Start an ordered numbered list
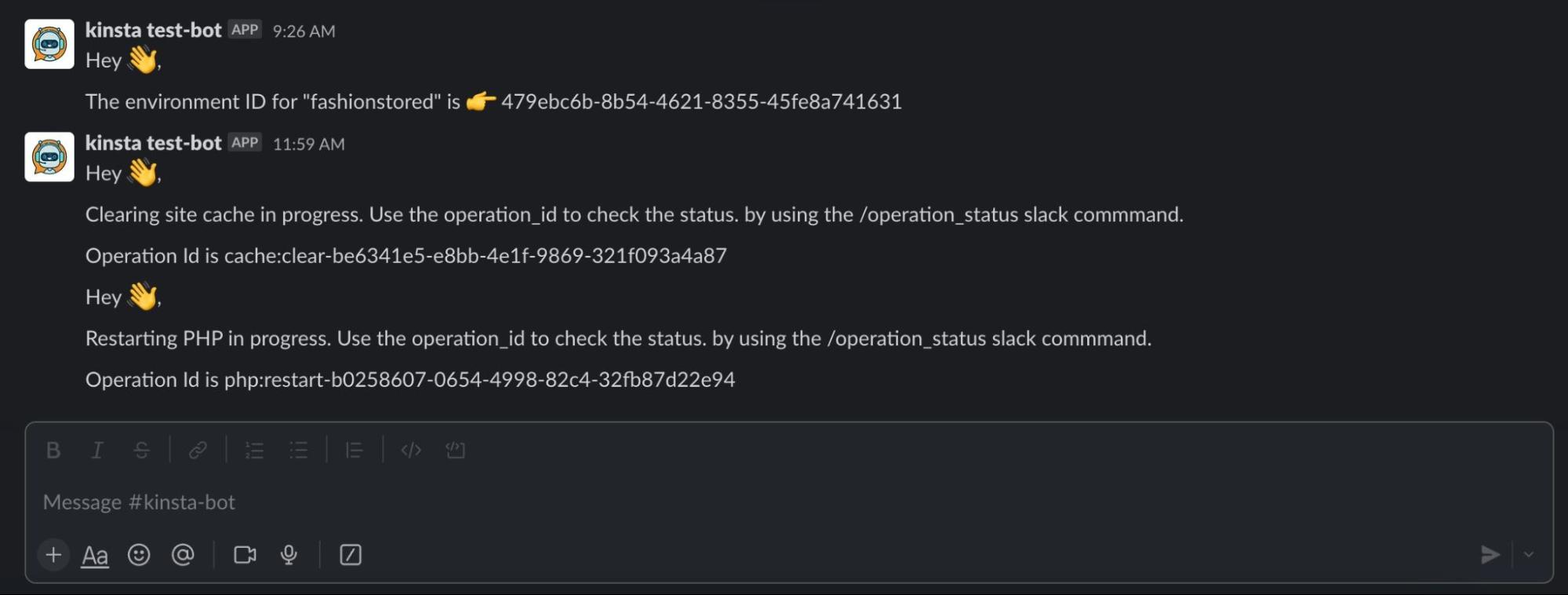The image size is (1568, 595). coord(254,451)
